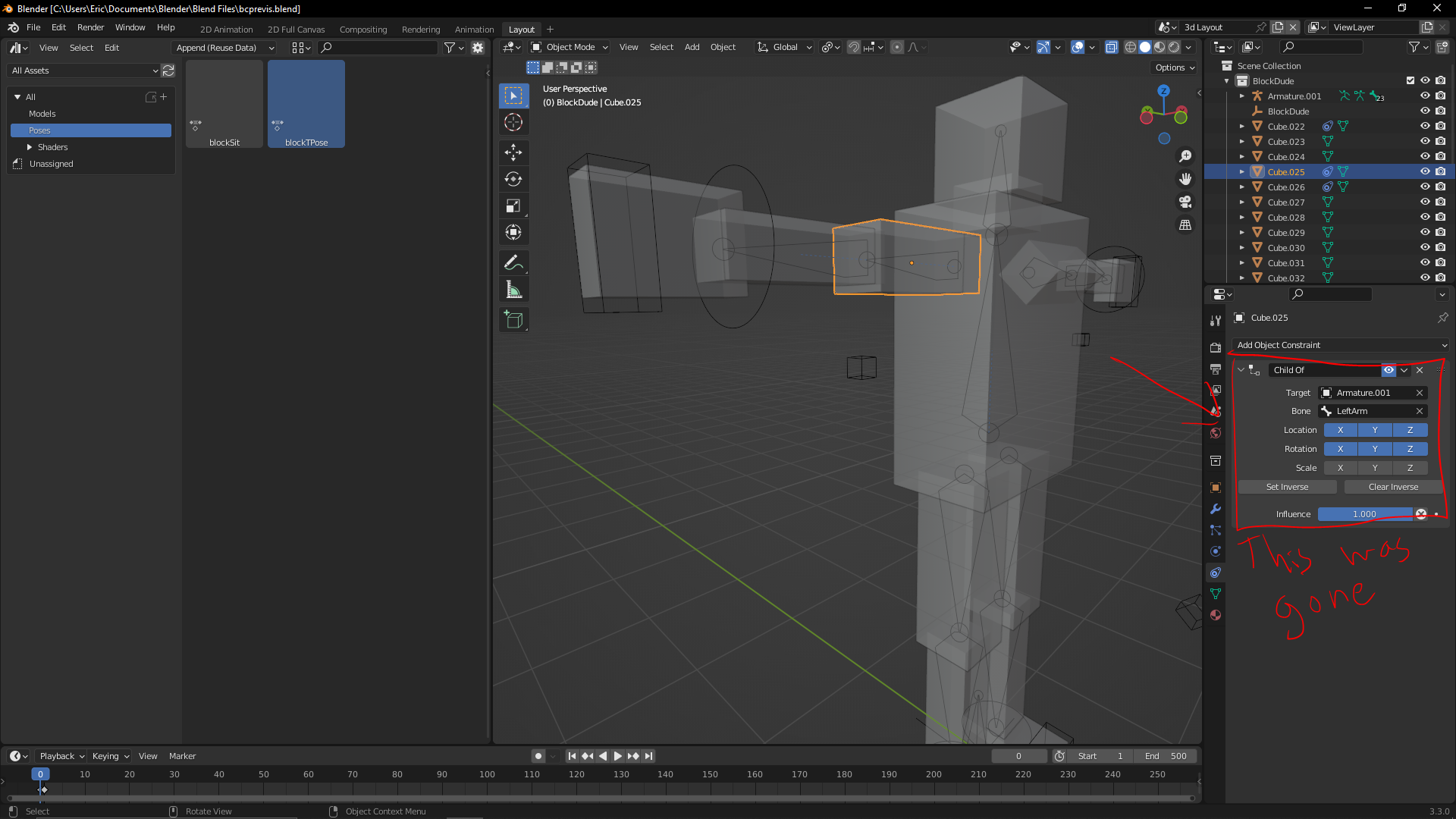
Task: Select the Rotate tool
Action: coord(513,179)
